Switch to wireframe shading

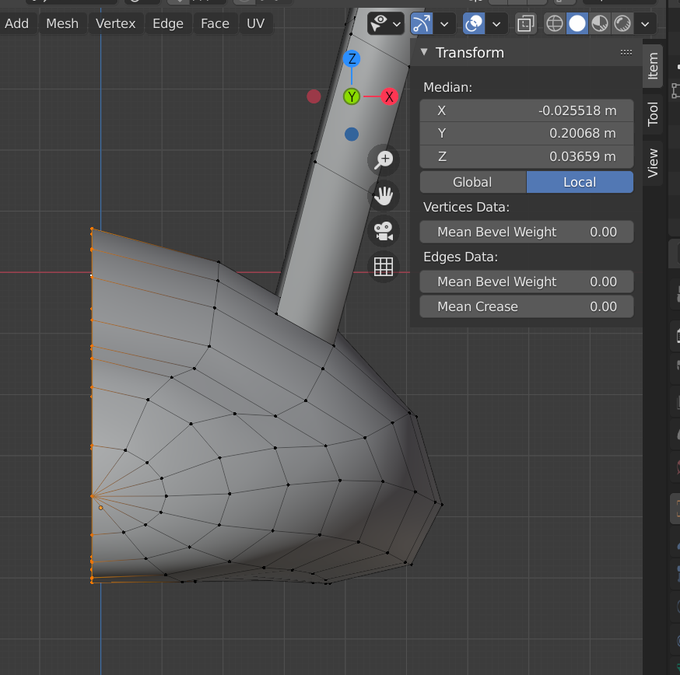pyautogui.click(x=554, y=24)
